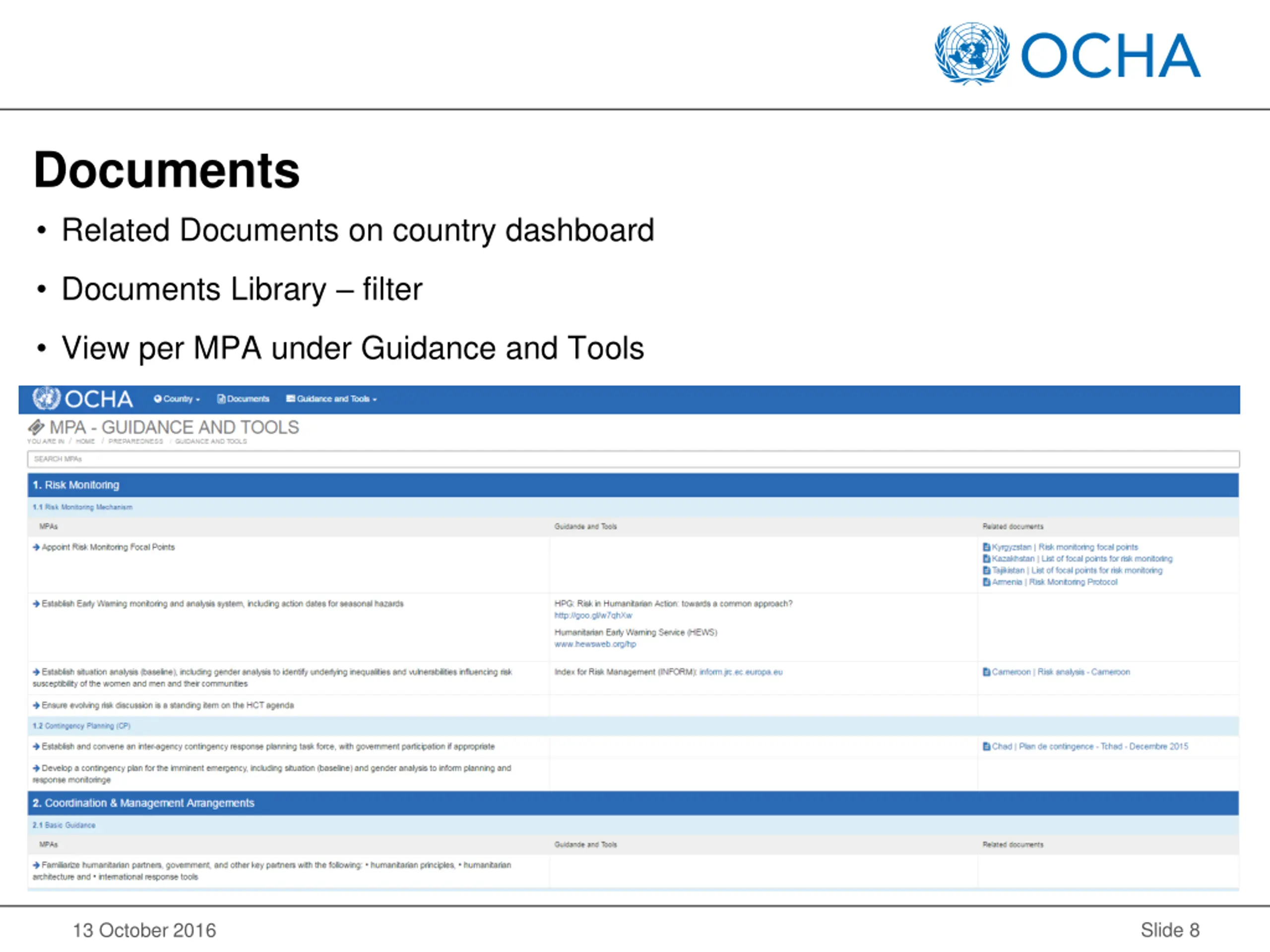Click the HOME breadcrumb link
1270x952 pixels.
coord(85,441)
